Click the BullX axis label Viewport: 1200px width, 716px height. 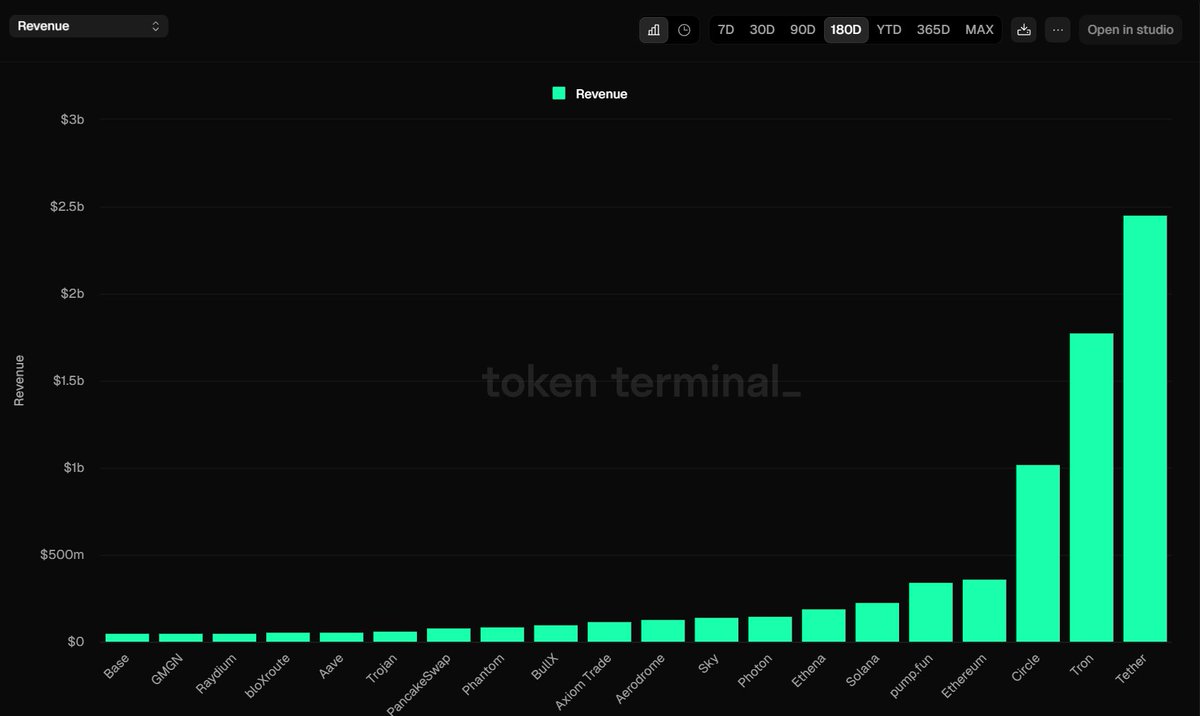click(544, 666)
